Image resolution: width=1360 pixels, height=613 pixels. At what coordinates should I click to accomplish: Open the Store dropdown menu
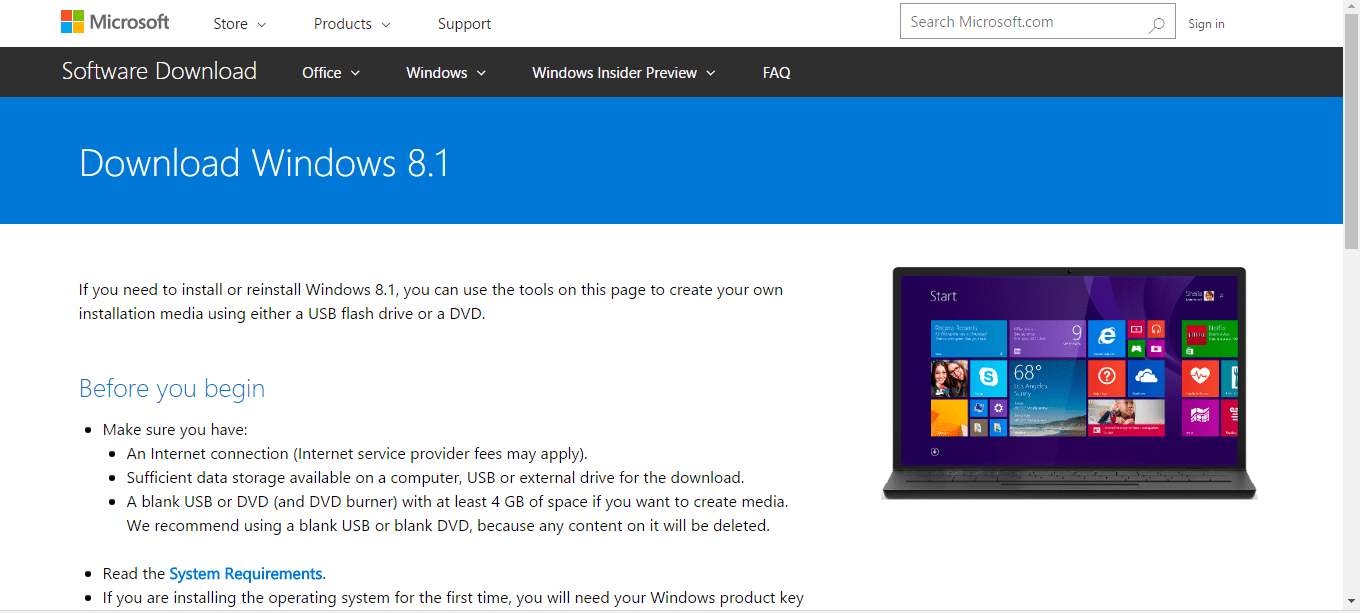pos(240,24)
